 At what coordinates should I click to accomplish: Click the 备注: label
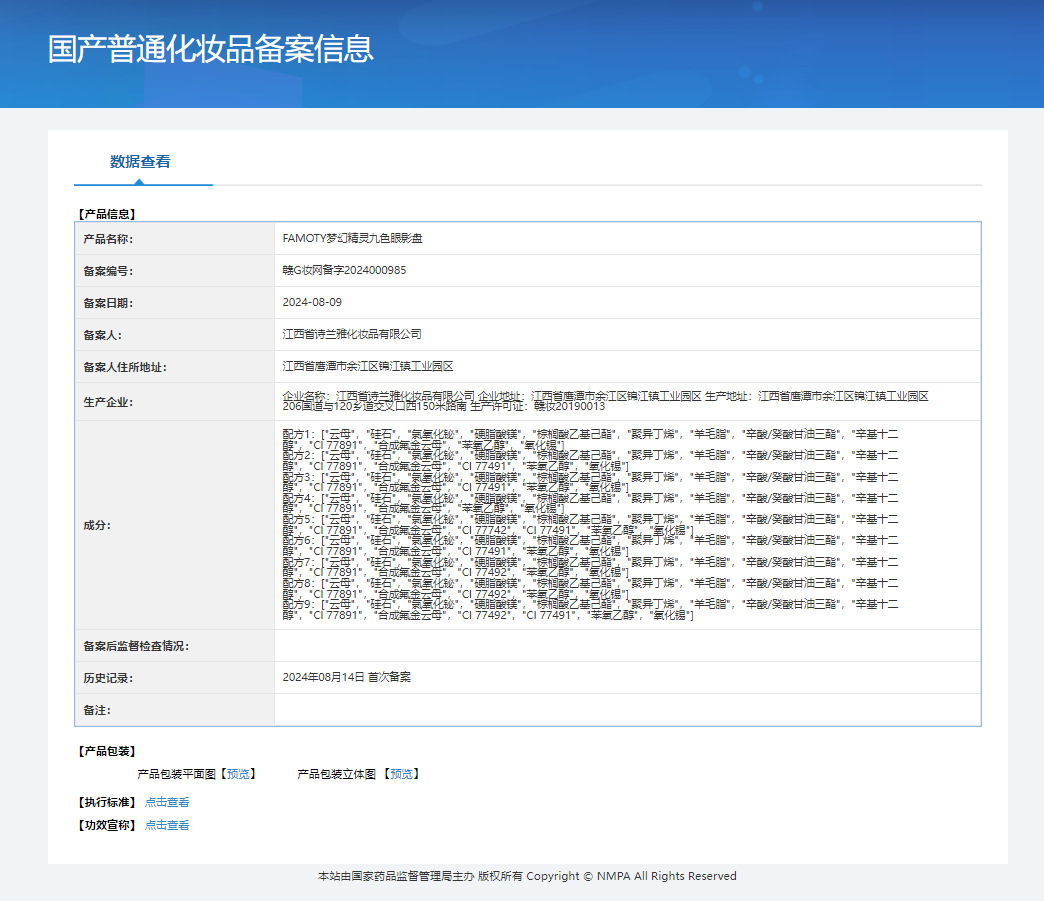[x=97, y=711]
